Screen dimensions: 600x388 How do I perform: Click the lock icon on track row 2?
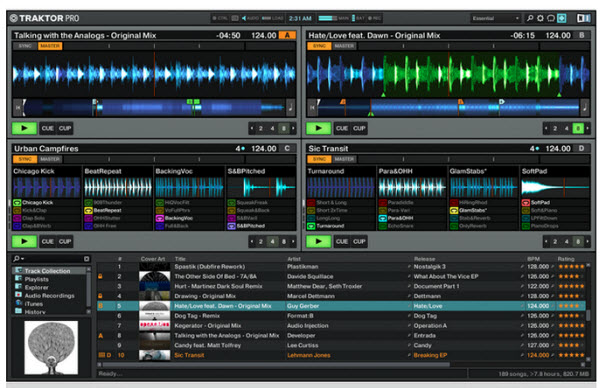100,276
